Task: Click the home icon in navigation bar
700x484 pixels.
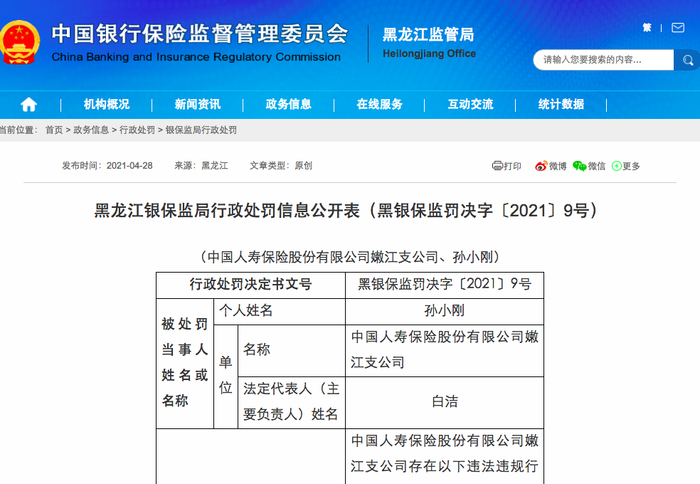Action: (29, 104)
